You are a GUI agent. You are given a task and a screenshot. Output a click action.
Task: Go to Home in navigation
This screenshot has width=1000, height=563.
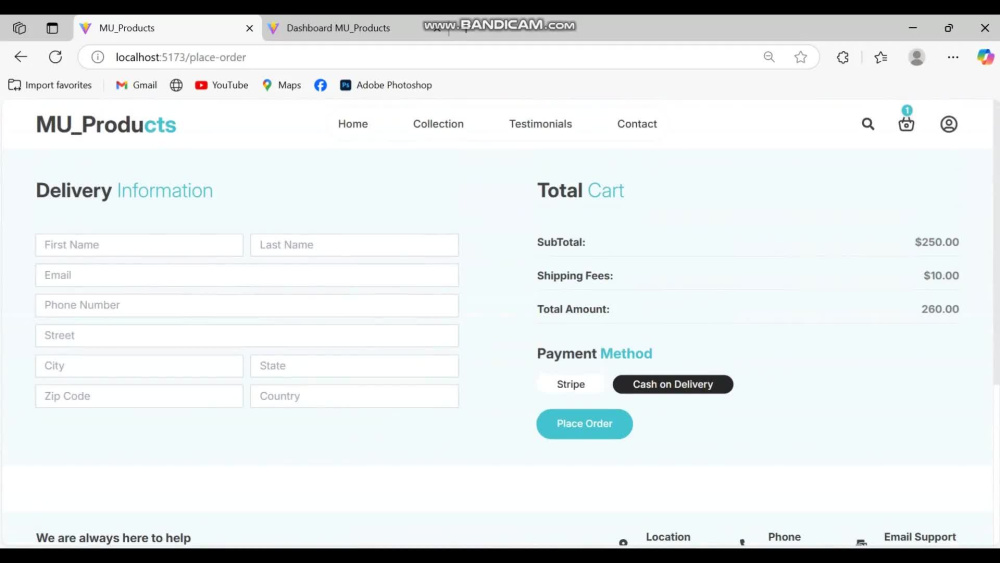click(x=353, y=124)
